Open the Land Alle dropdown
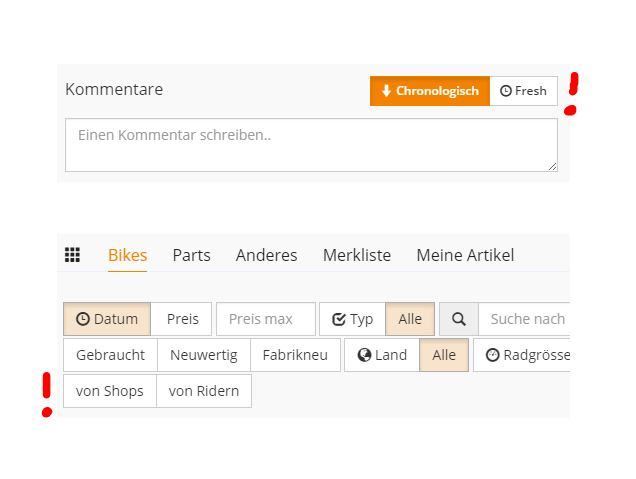 [444, 355]
